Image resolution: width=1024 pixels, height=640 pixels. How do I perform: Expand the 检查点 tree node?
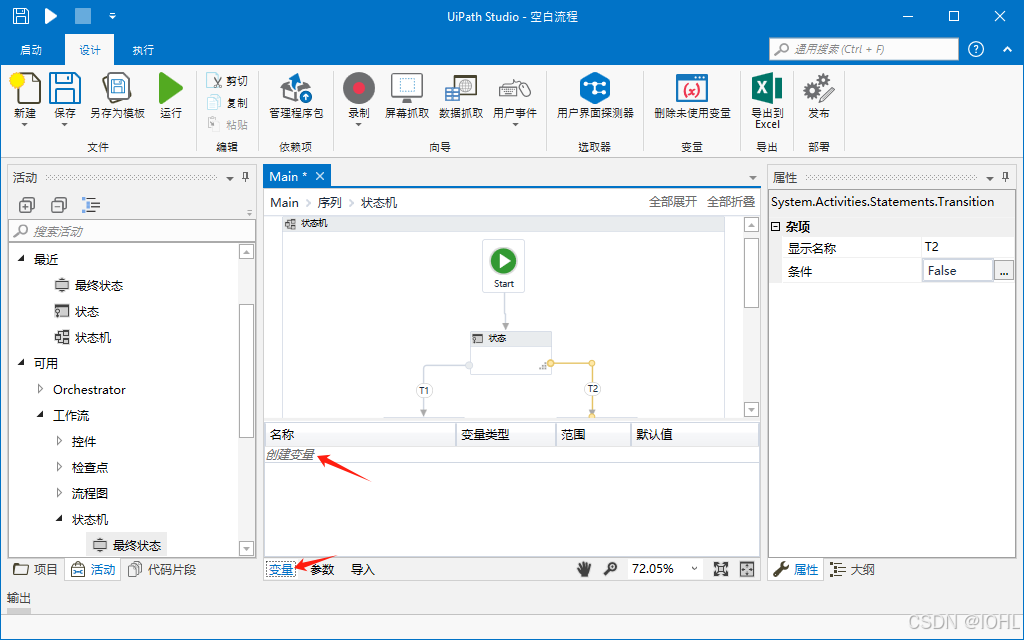[x=59, y=468]
